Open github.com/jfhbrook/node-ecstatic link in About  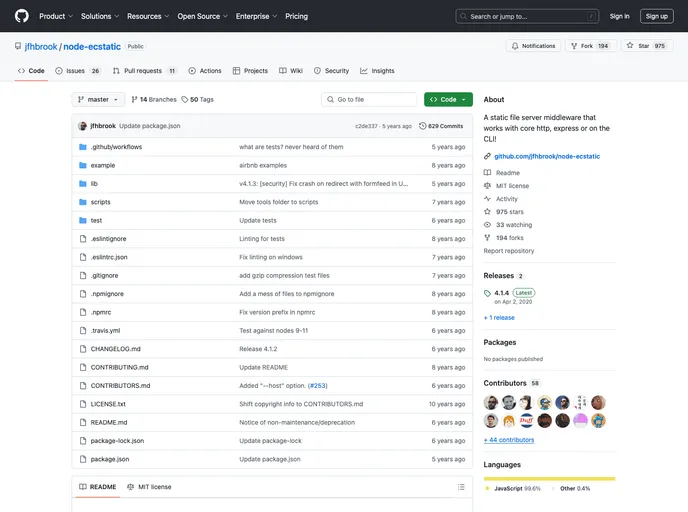click(547, 157)
